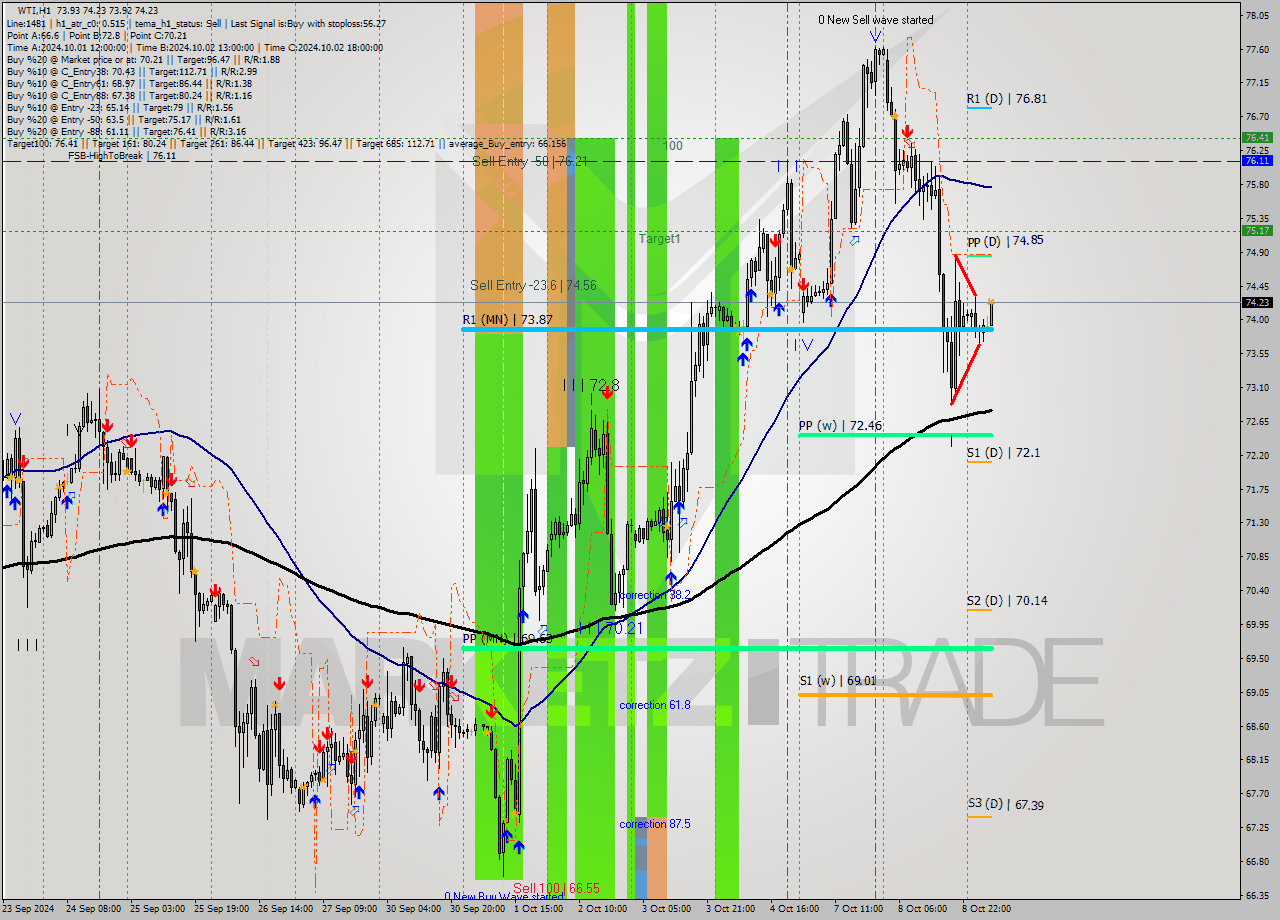Screen dimensions: 1280x920
Task: Click the '| | | 72.8' wave label
Action: pyautogui.click(x=591, y=385)
